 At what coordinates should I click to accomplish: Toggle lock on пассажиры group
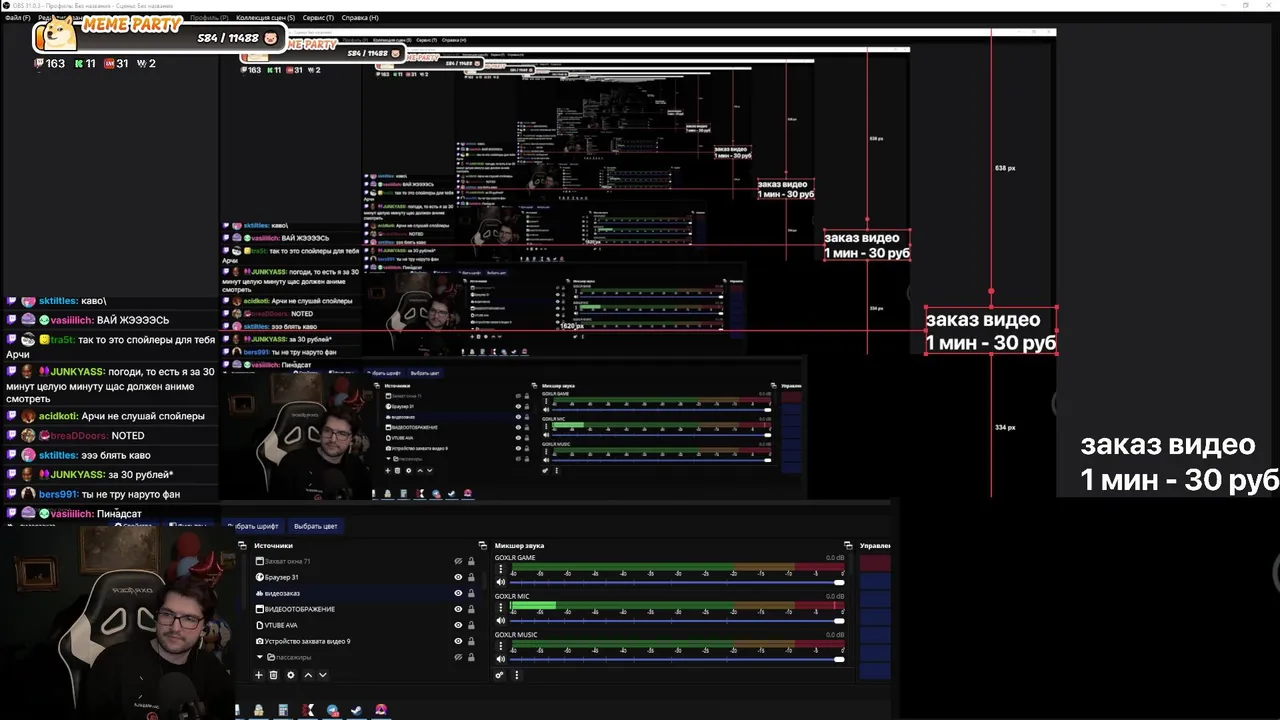(471, 657)
